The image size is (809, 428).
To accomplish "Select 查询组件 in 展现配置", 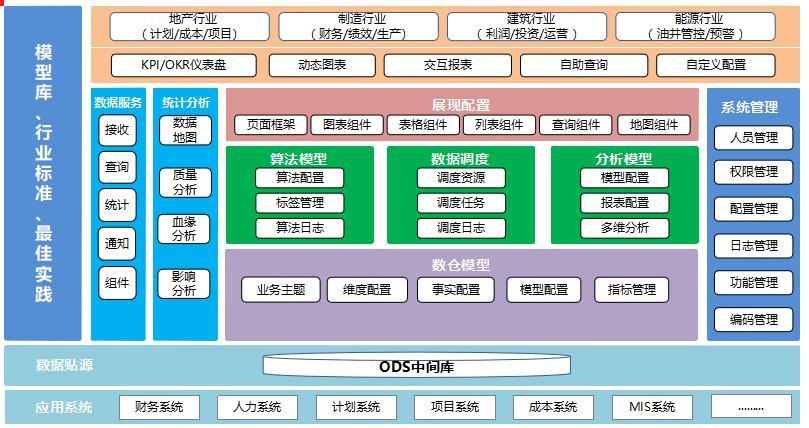I will (576, 125).
